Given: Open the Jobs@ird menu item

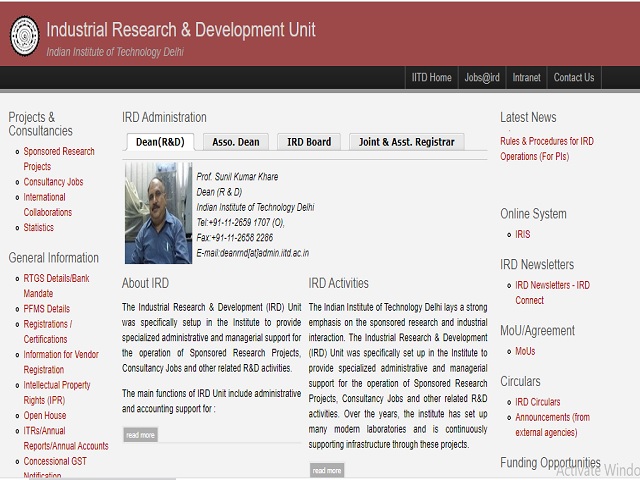Looking at the screenshot, I should point(482,78).
